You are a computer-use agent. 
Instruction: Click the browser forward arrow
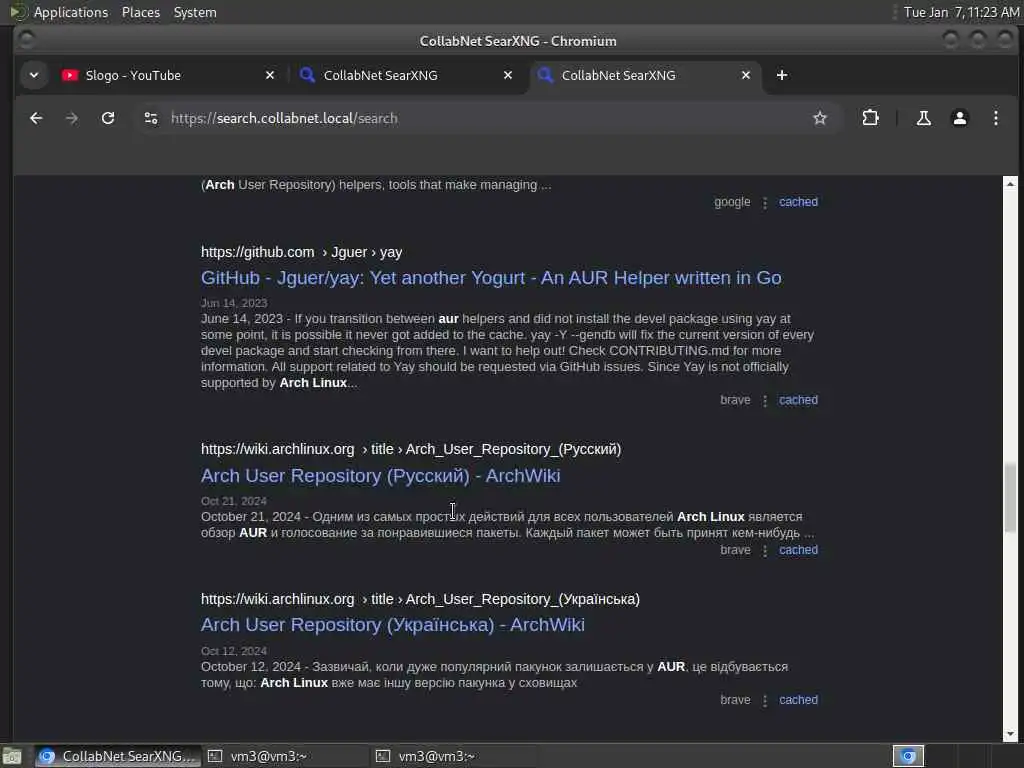(72, 118)
